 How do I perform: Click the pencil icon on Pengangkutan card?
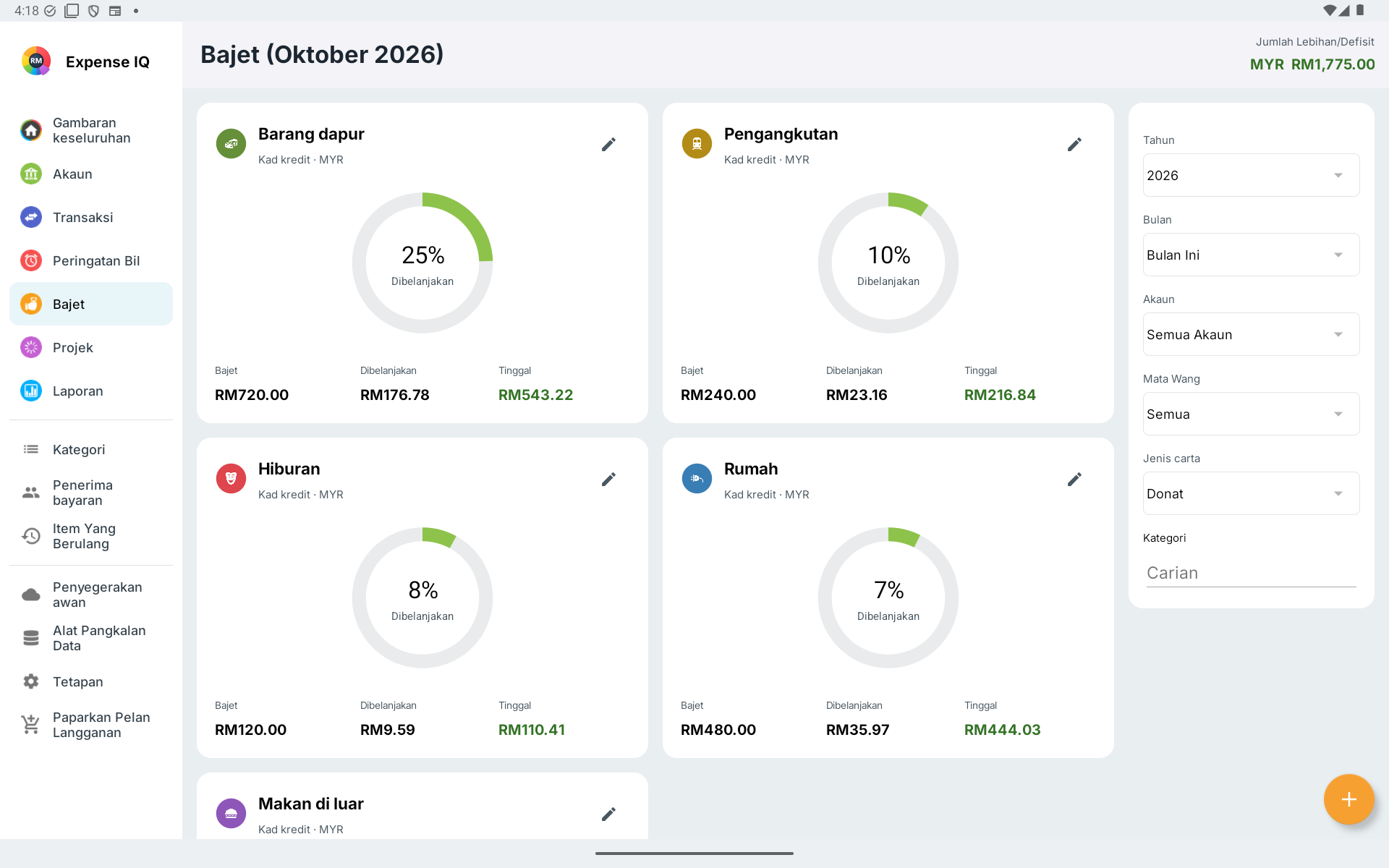coord(1074,145)
